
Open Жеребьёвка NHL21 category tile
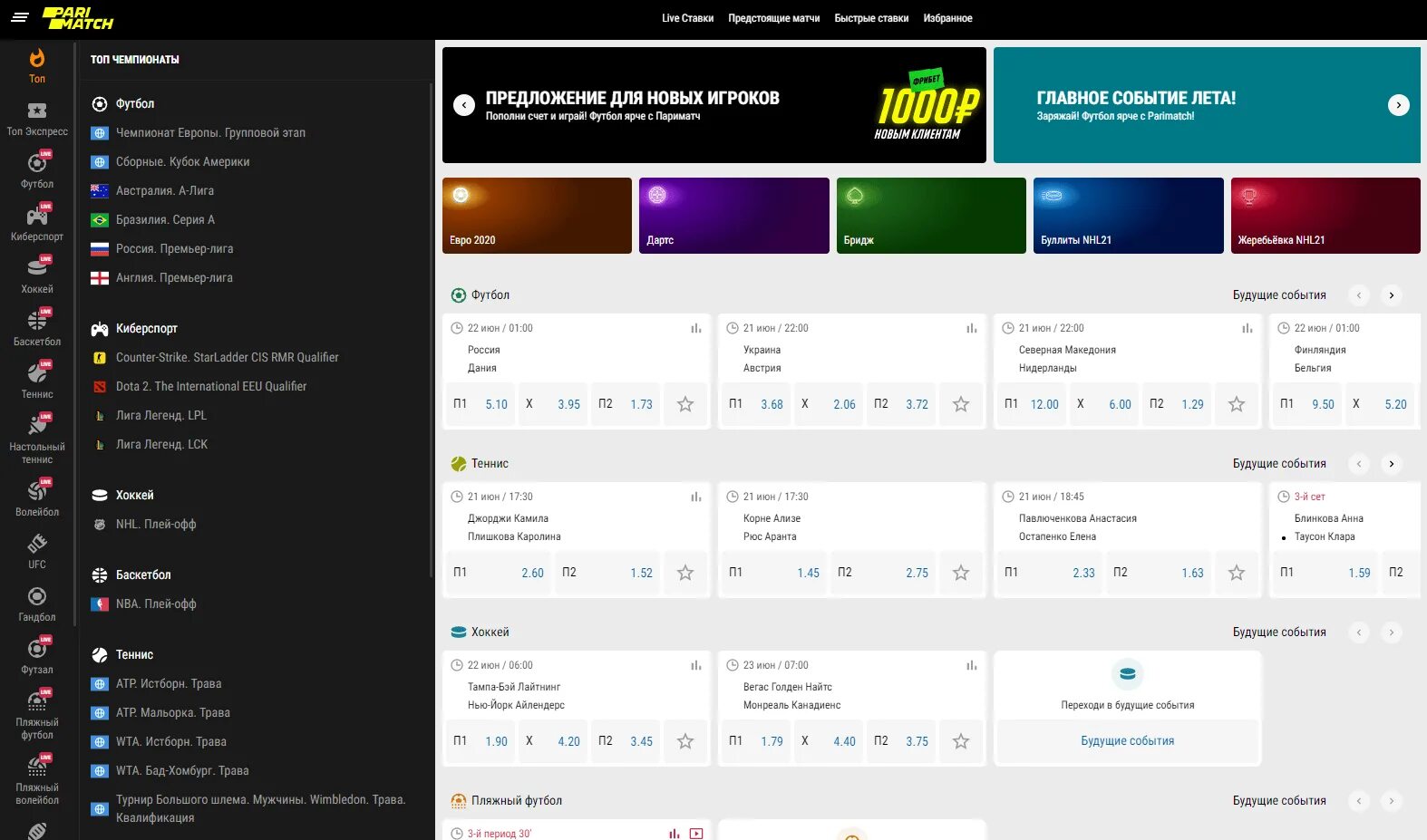[x=1325, y=216]
